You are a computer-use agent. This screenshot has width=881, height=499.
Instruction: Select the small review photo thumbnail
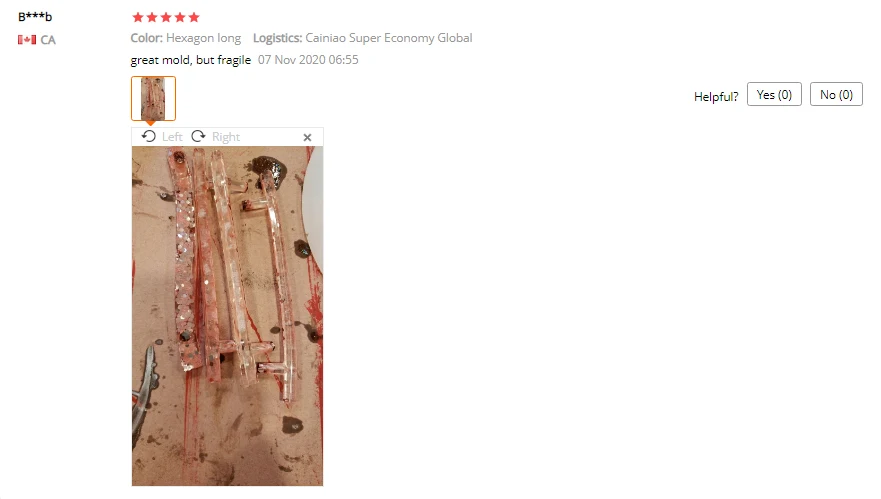pos(153,98)
